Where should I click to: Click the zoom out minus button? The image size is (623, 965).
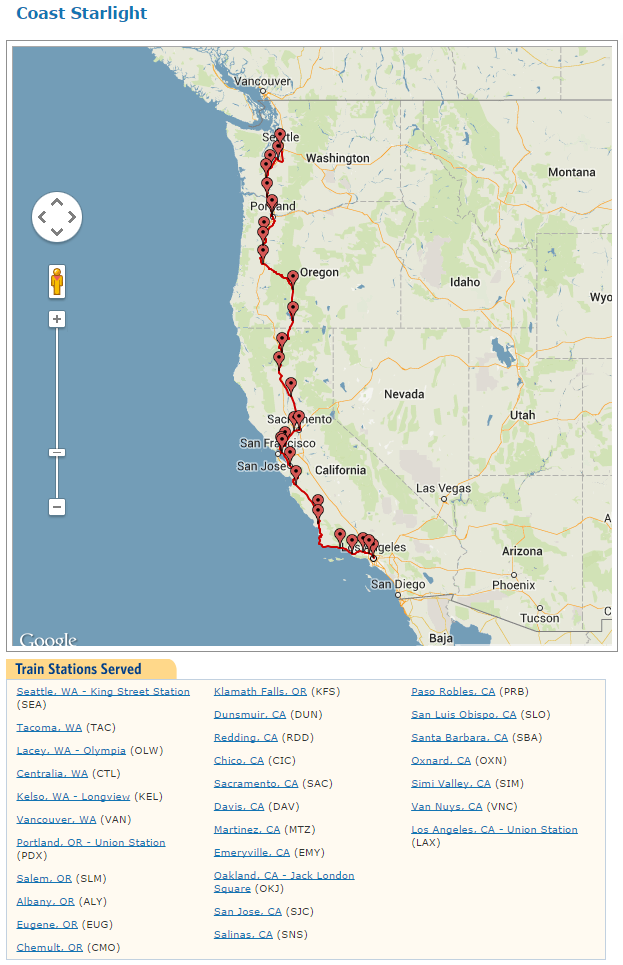57,507
